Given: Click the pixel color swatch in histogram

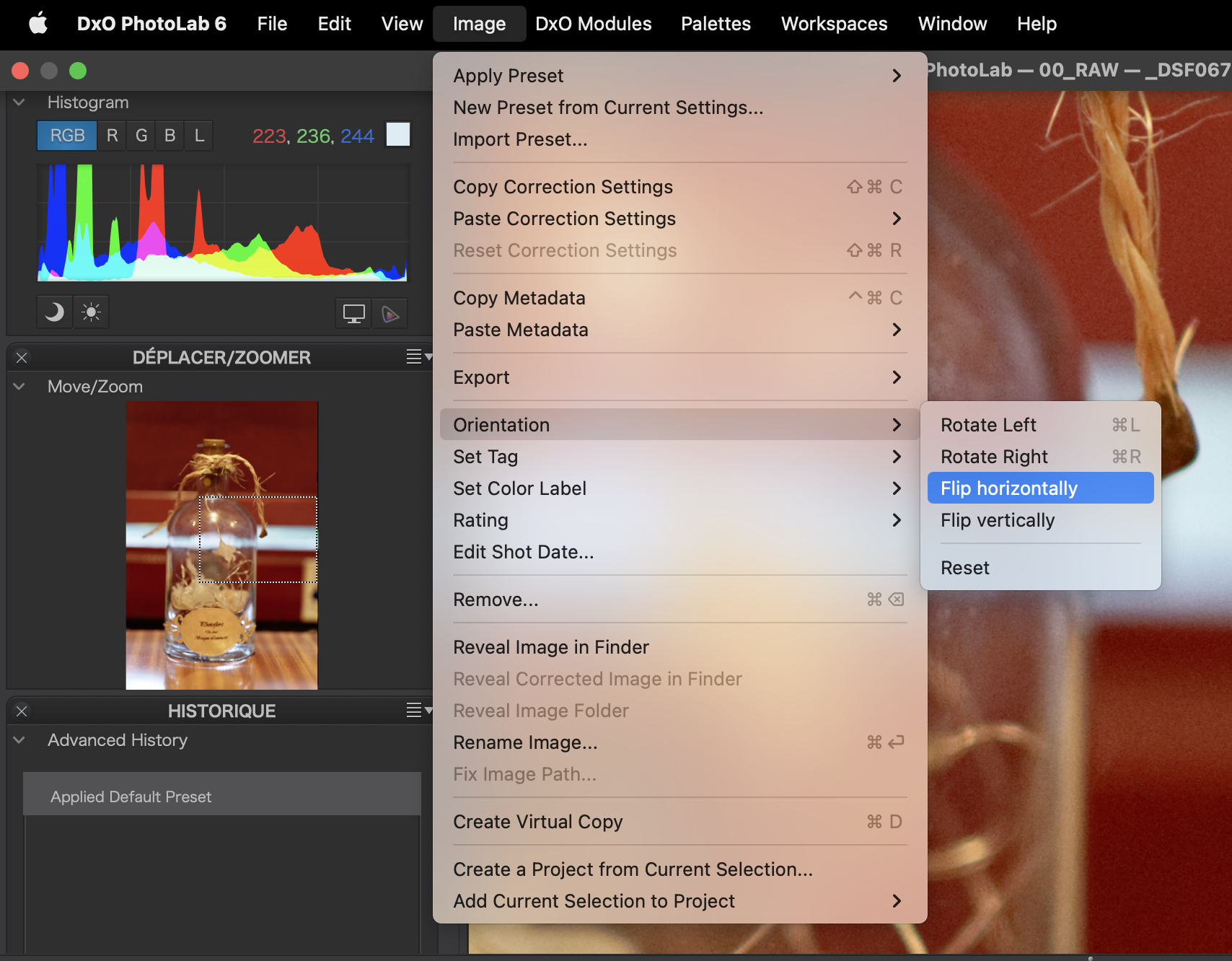Looking at the screenshot, I should click(398, 134).
